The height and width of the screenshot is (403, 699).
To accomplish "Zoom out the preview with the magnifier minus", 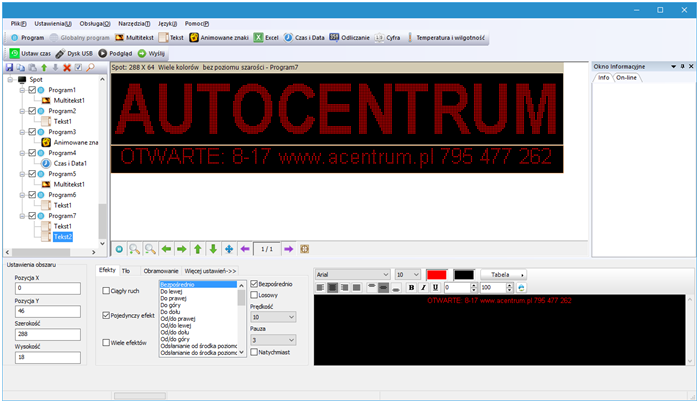I will point(150,249).
